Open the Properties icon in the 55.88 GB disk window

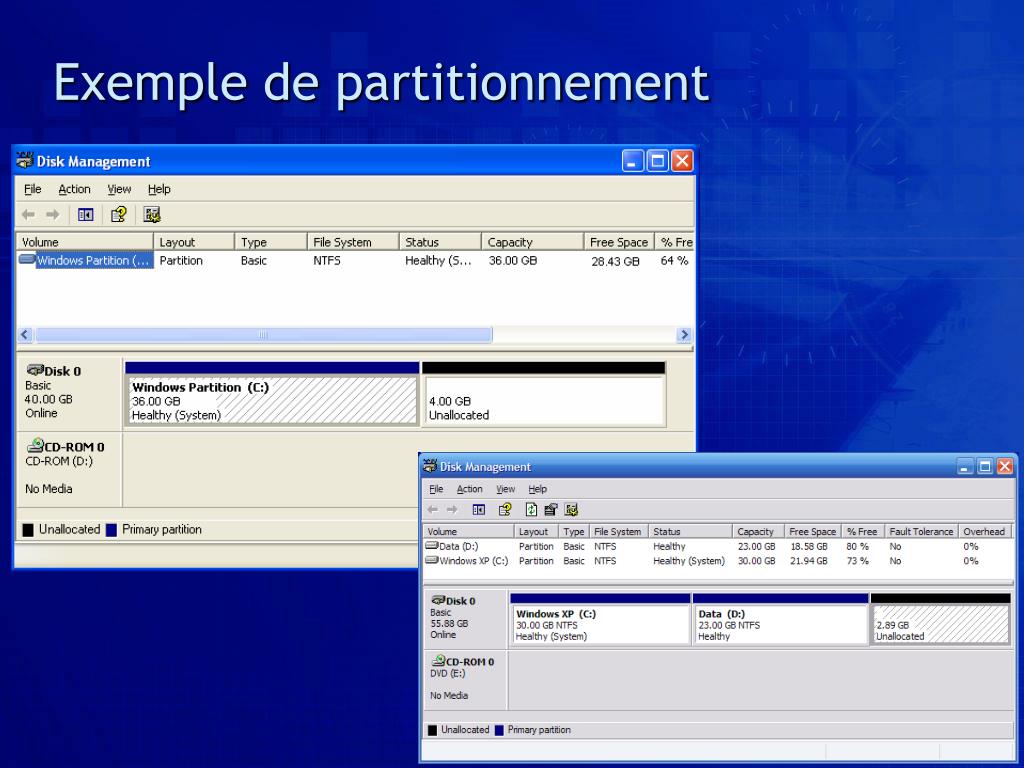click(x=551, y=509)
